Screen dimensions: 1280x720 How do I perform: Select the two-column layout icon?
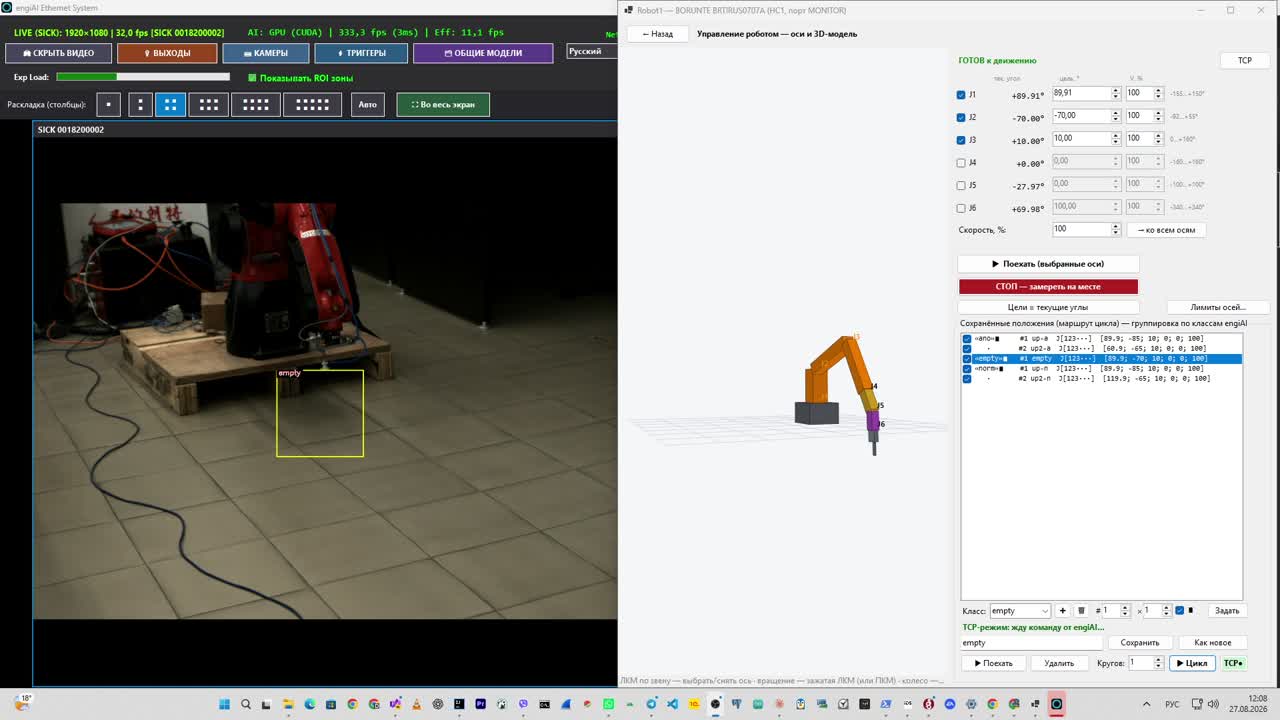pos(171,104)
